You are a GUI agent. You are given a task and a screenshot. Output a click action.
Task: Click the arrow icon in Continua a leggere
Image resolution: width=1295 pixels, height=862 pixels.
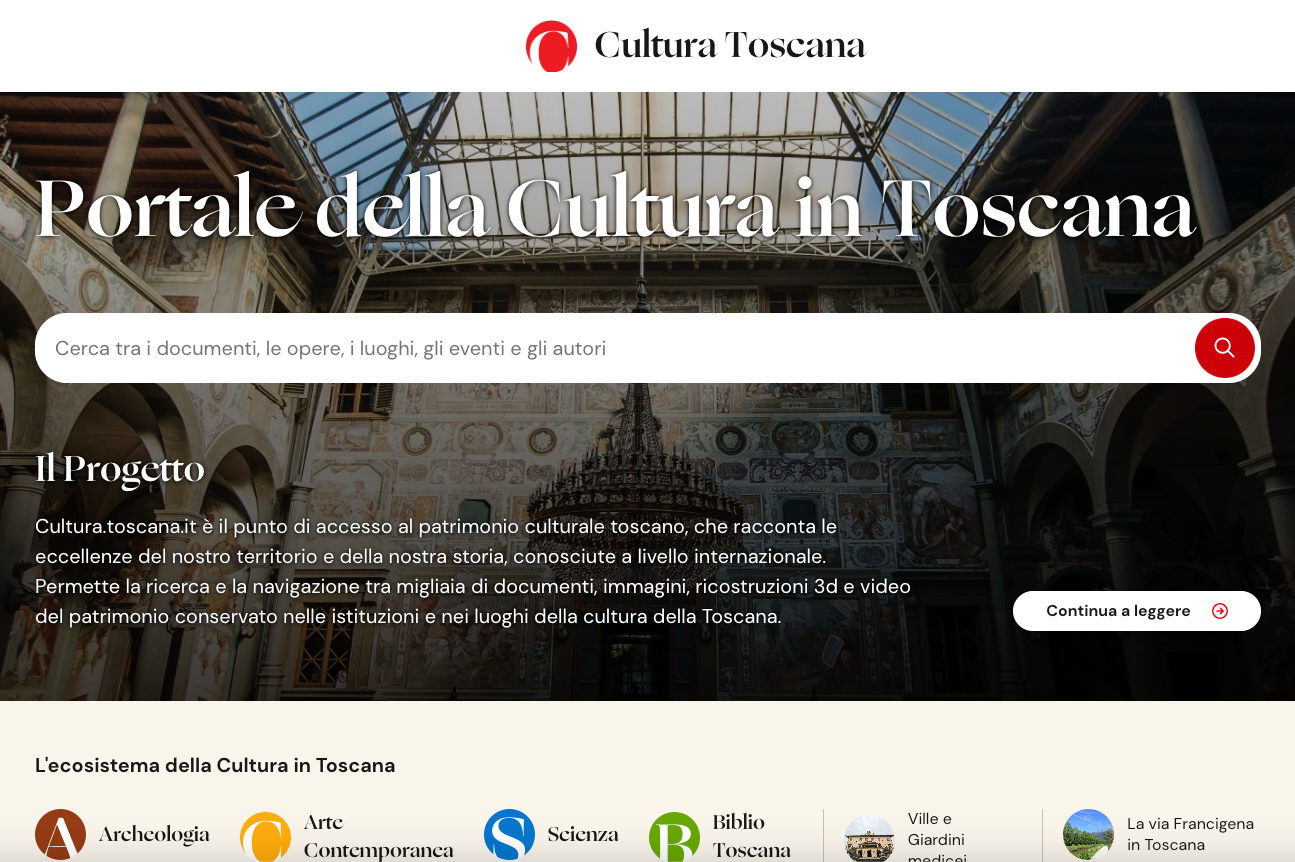[1220, 611]
